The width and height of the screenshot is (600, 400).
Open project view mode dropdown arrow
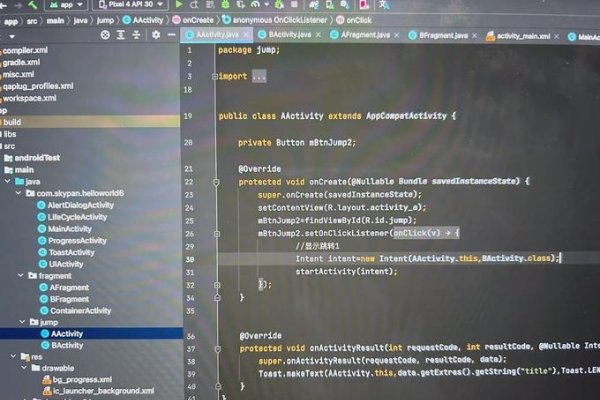[12, 37]
